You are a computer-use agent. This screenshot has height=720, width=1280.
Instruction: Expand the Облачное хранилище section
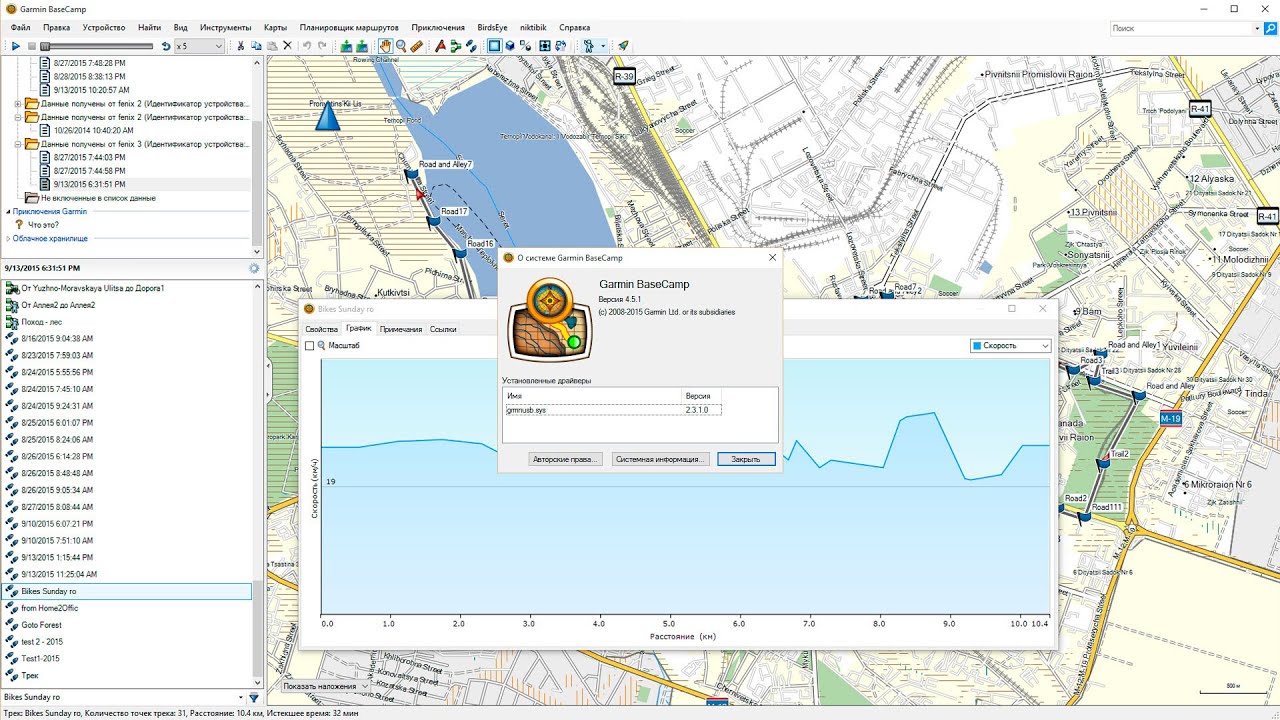(x=8, y=239)
